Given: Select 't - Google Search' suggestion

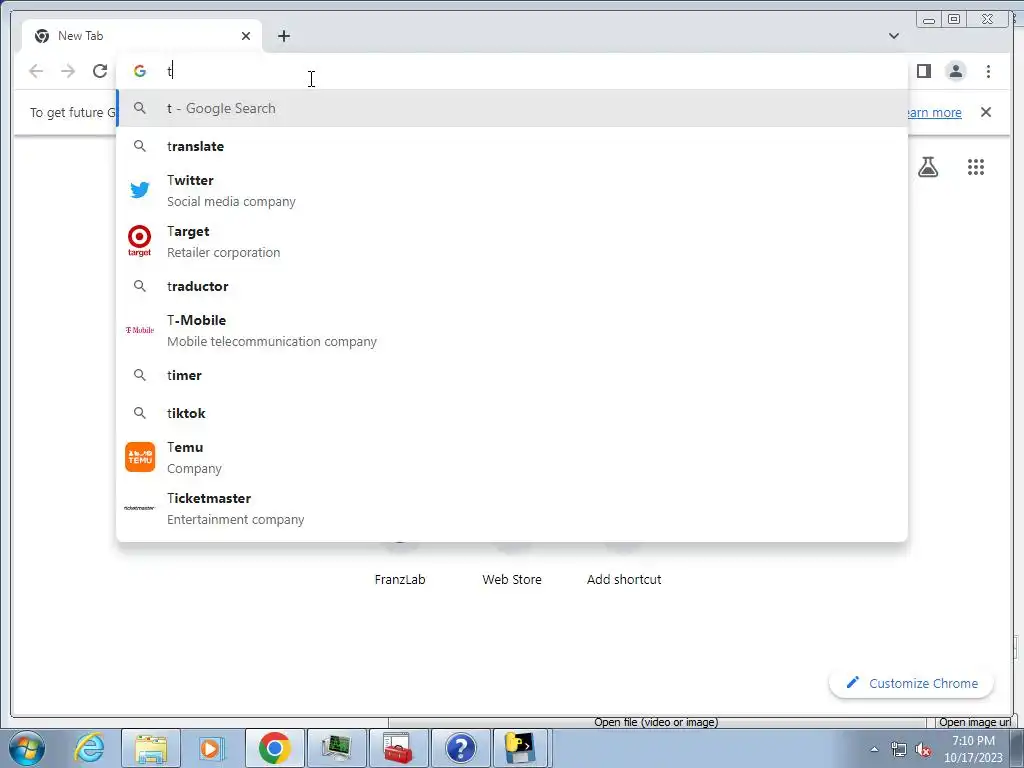Looking at the screenshot, I should pyautogui.click(x=512, y=108).
